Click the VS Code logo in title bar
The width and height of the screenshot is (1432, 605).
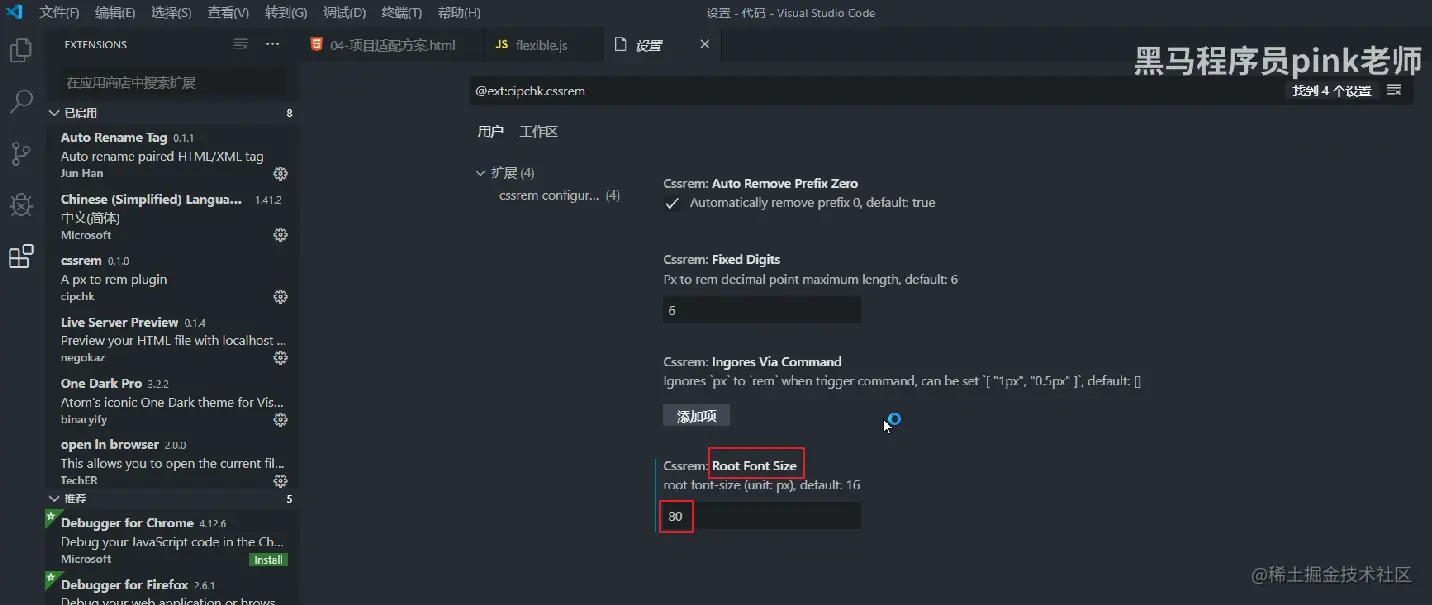[14, 12]
